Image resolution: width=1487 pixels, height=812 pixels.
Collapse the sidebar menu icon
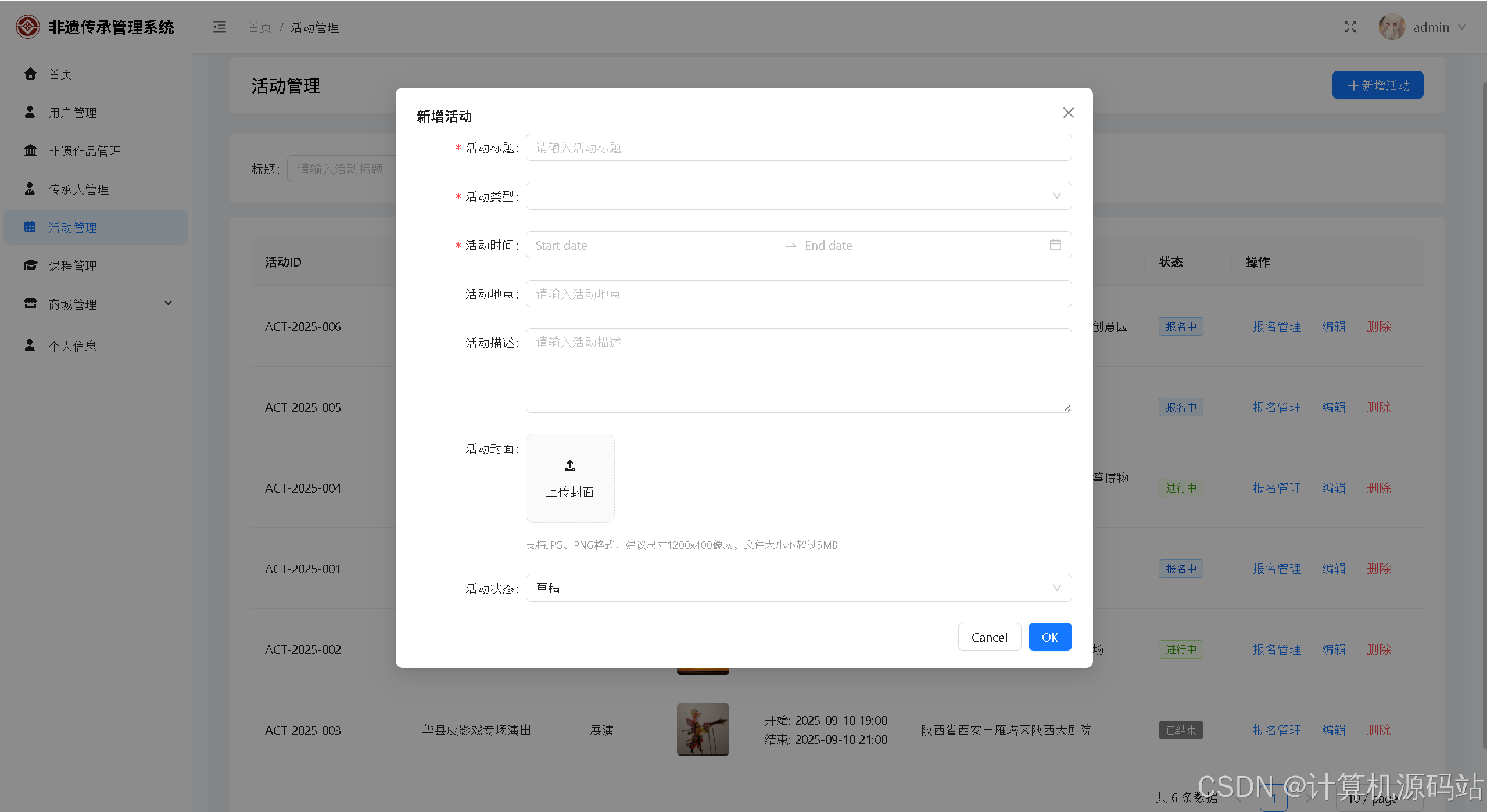point(219,27)
